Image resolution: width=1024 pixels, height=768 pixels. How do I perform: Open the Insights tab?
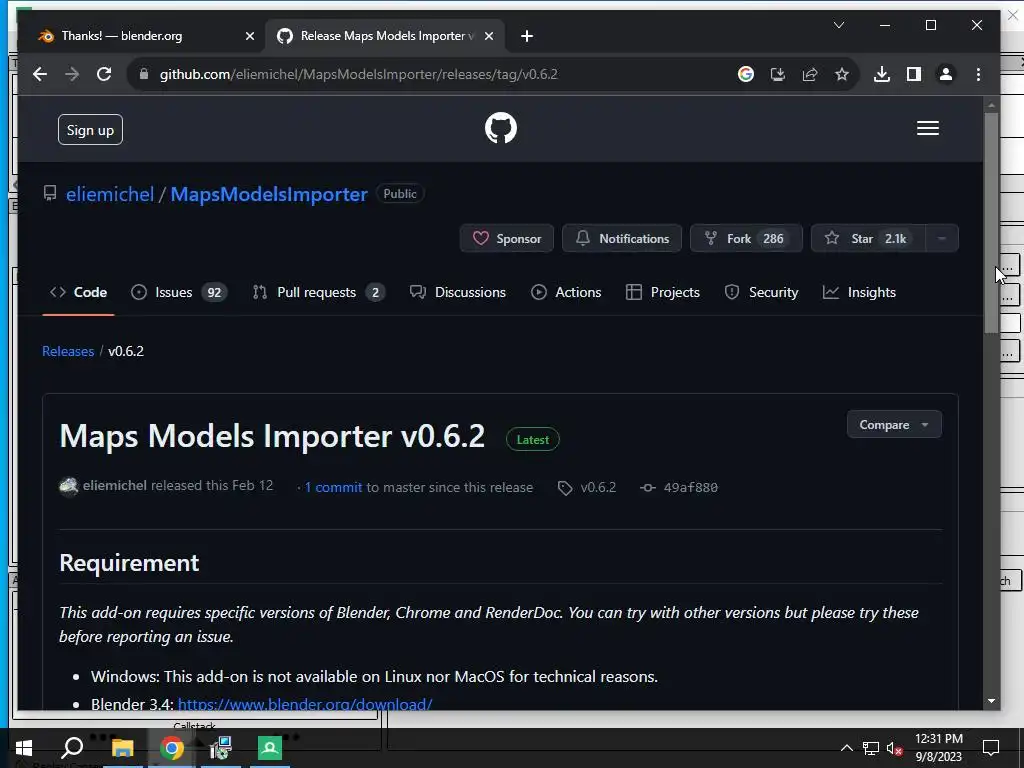(x=859, y=293)
